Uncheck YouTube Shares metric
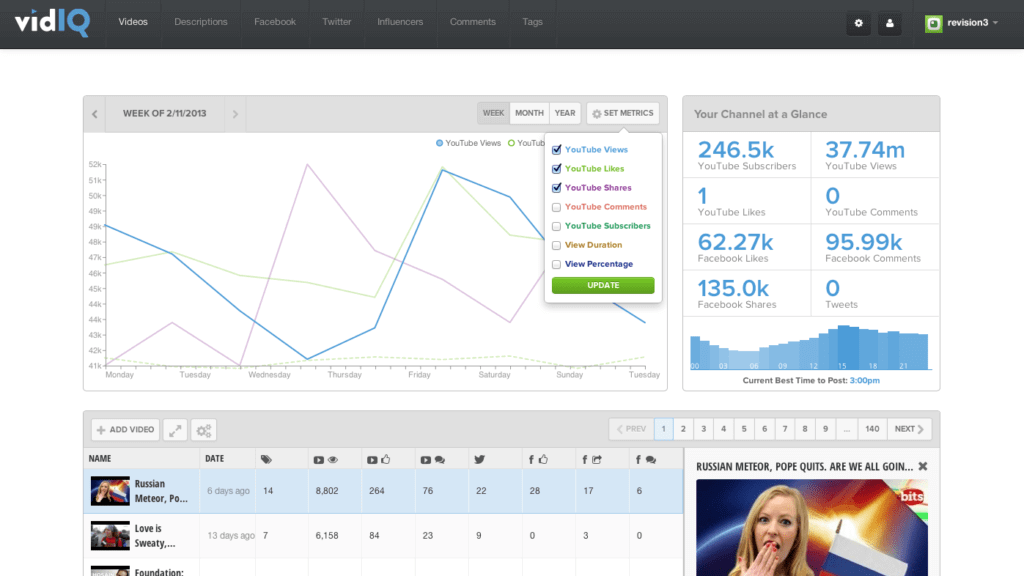Screen dimensions: 1024x576 coord(556,187)
